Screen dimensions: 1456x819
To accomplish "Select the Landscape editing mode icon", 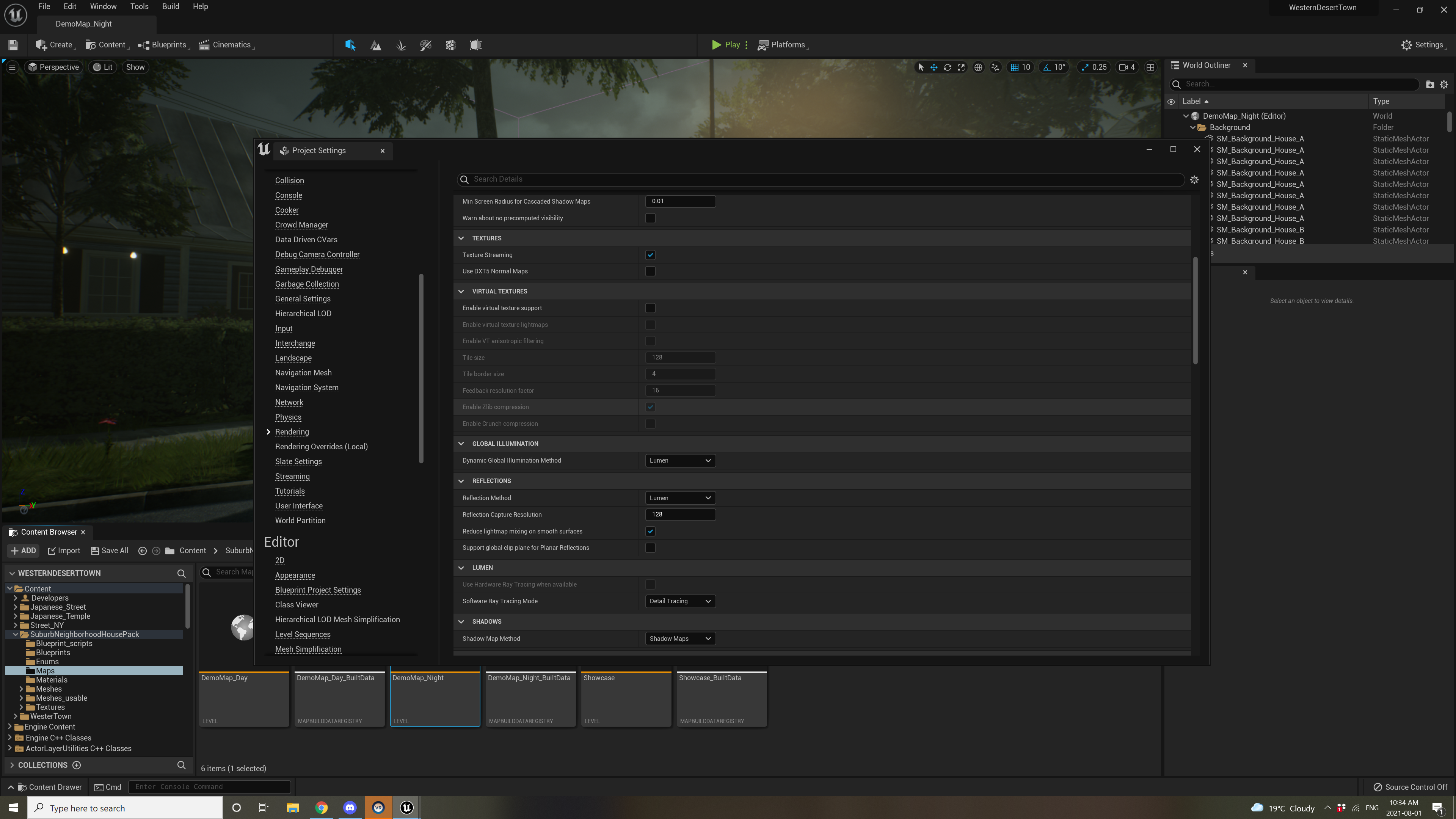I will pyautogui.click(x=375, y=45).
